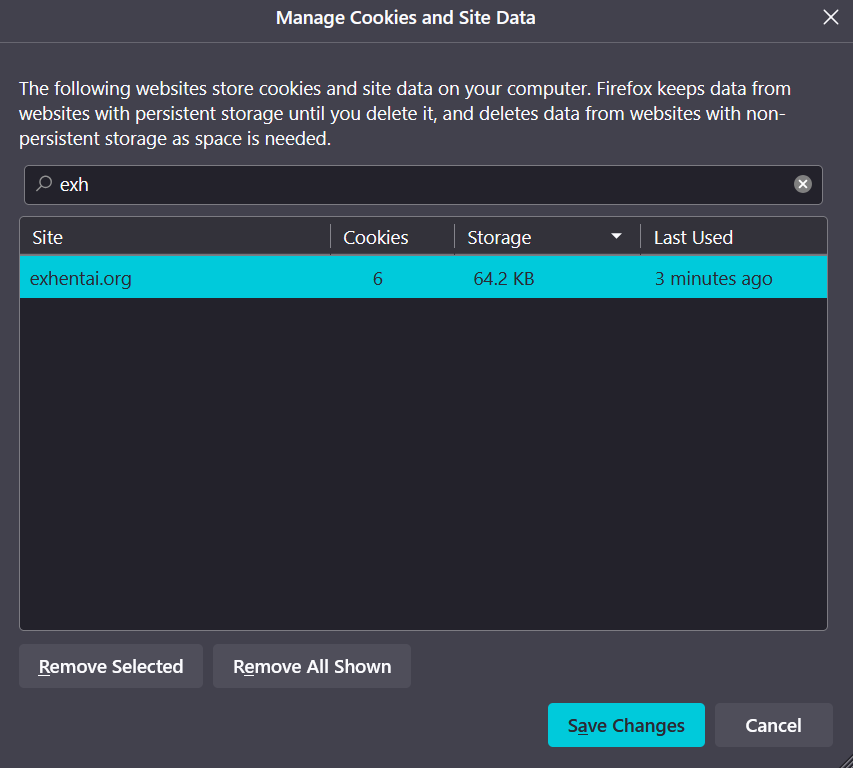Clear the search field with the X icon
The width and height of the screenshot is (853, 768).
coord(802,184)
